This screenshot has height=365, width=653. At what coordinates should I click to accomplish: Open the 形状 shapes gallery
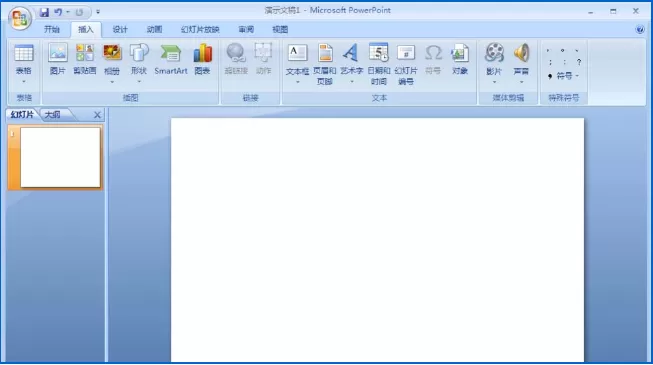click(139, 63)
